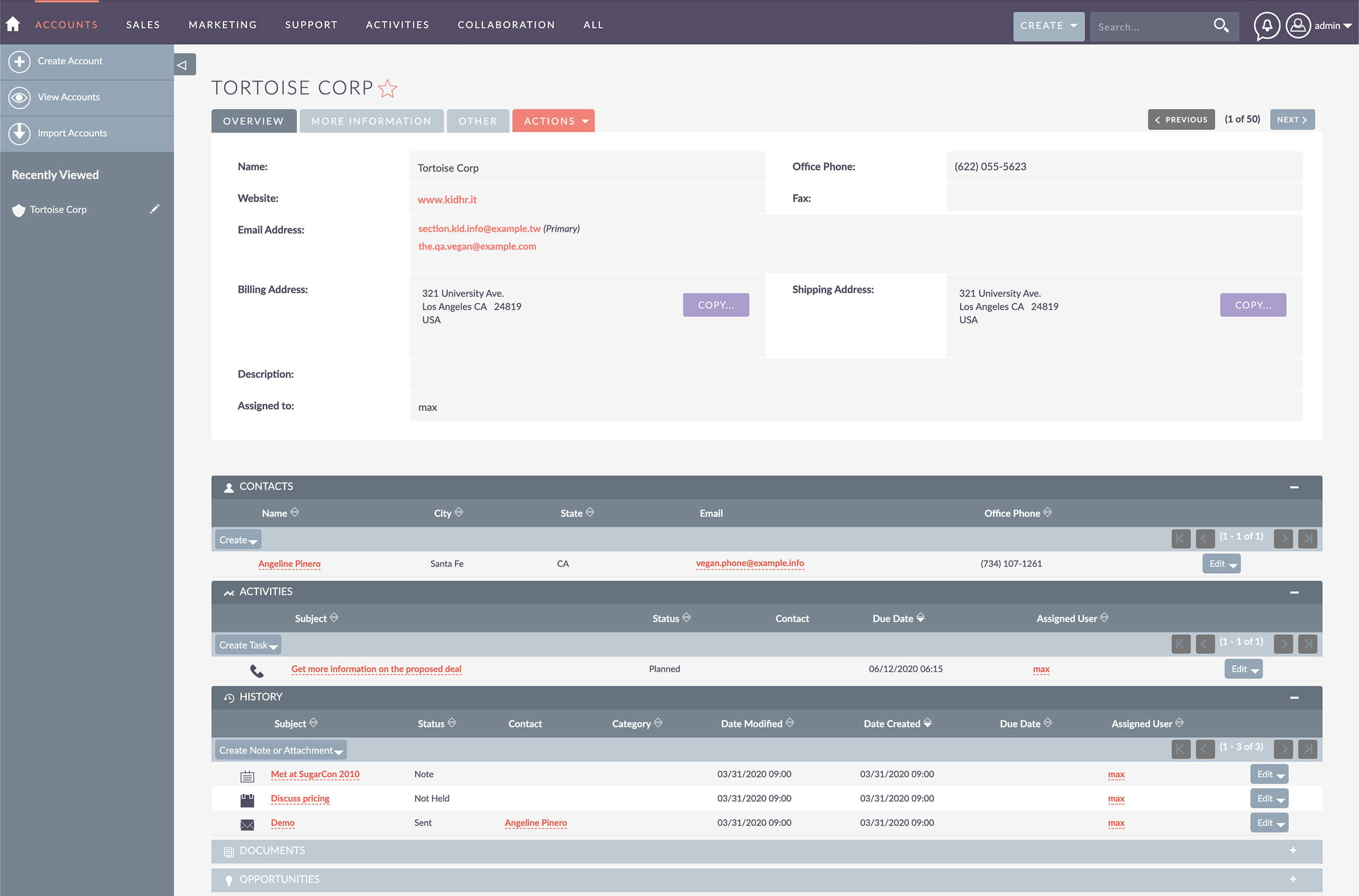Screen dimensions: 1359x896
Task: Open the Actions dropdown
Action: pos(553,120)
